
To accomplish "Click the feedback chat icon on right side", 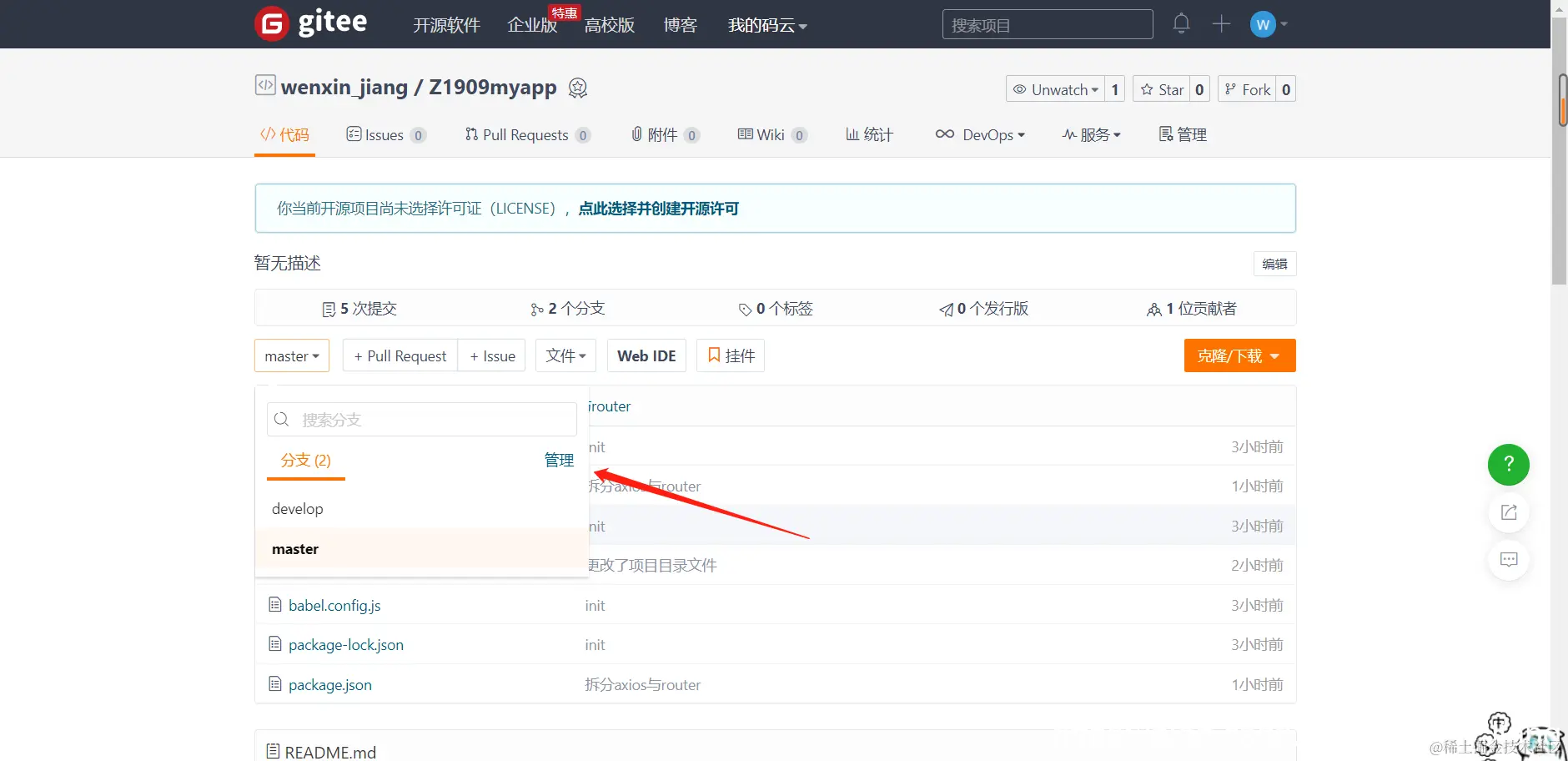I will tap(1509, 560).
